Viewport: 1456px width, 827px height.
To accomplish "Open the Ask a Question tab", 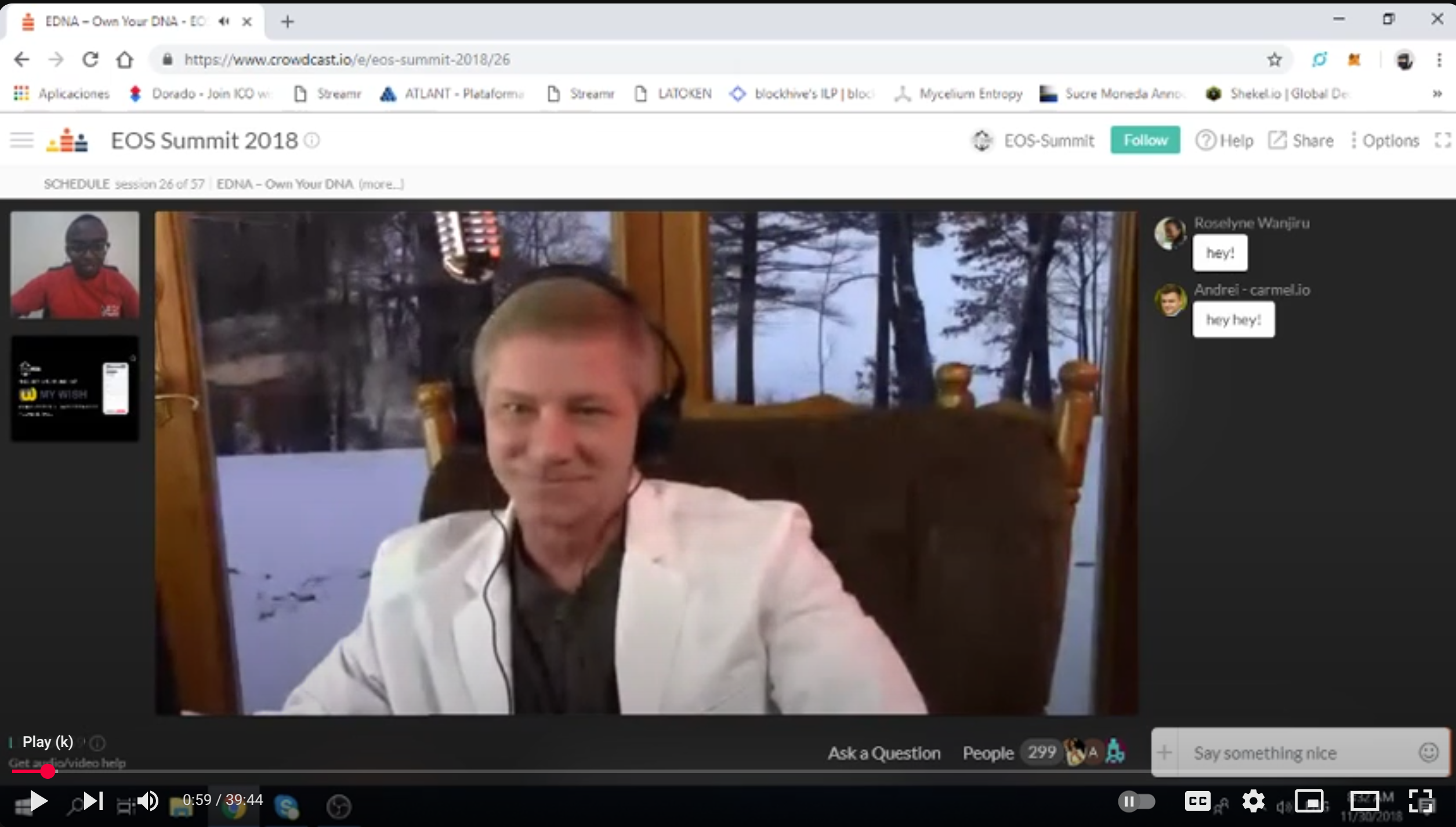I will point(883,753).
